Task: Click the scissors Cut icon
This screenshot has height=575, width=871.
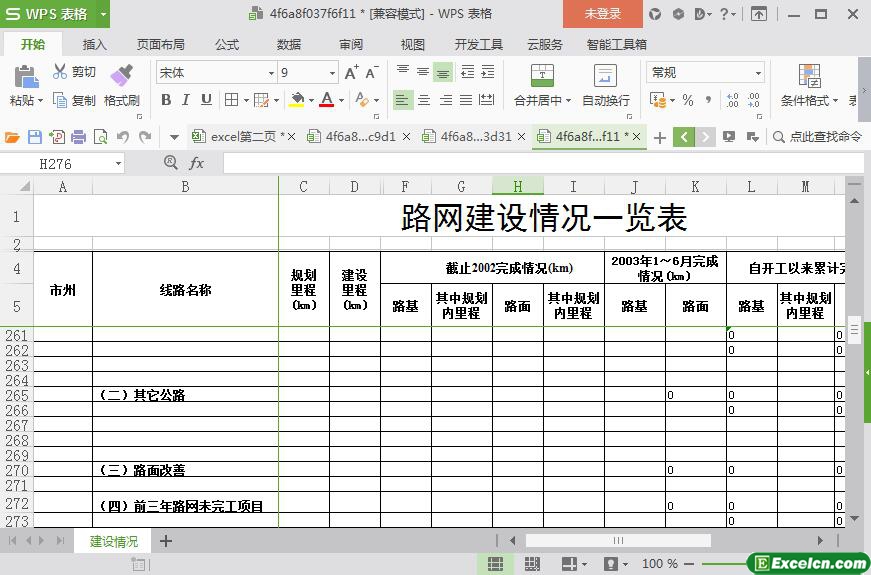Action: point(60,72)
